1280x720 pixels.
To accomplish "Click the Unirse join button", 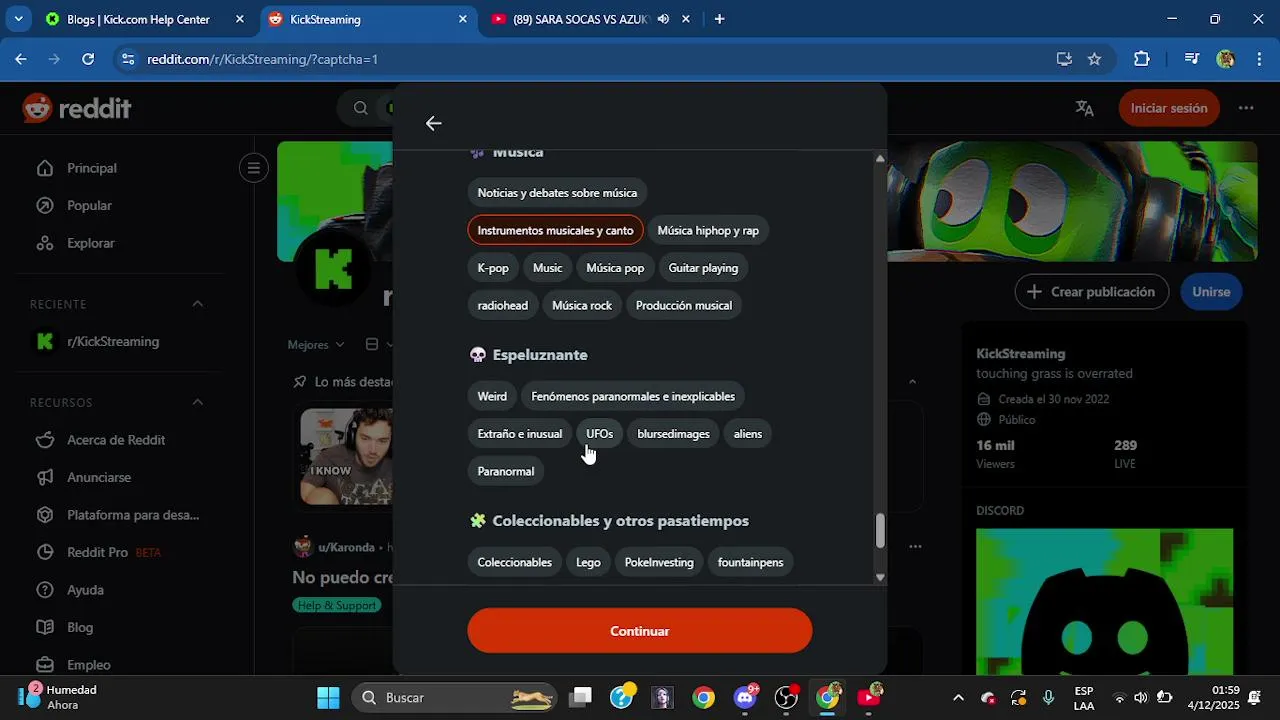I will (1211, 292).
